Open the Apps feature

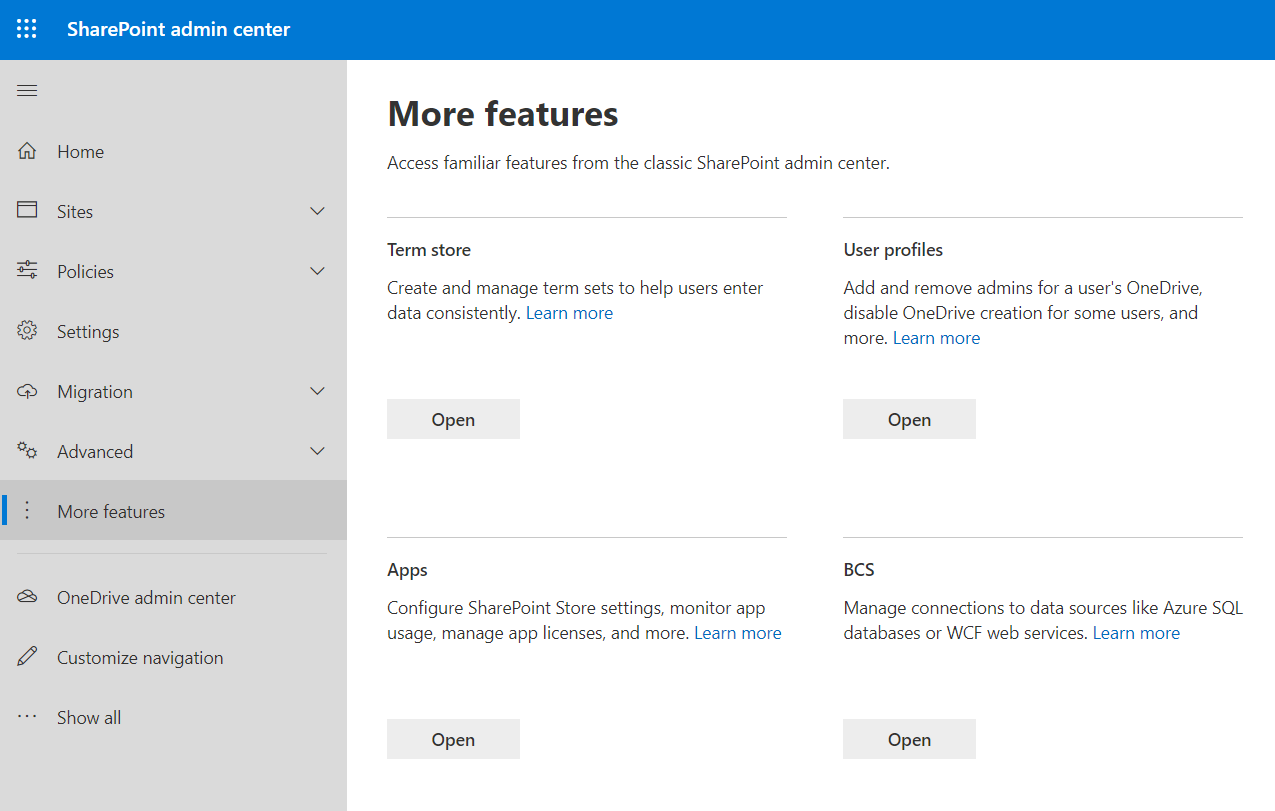(x=453, y=739)
